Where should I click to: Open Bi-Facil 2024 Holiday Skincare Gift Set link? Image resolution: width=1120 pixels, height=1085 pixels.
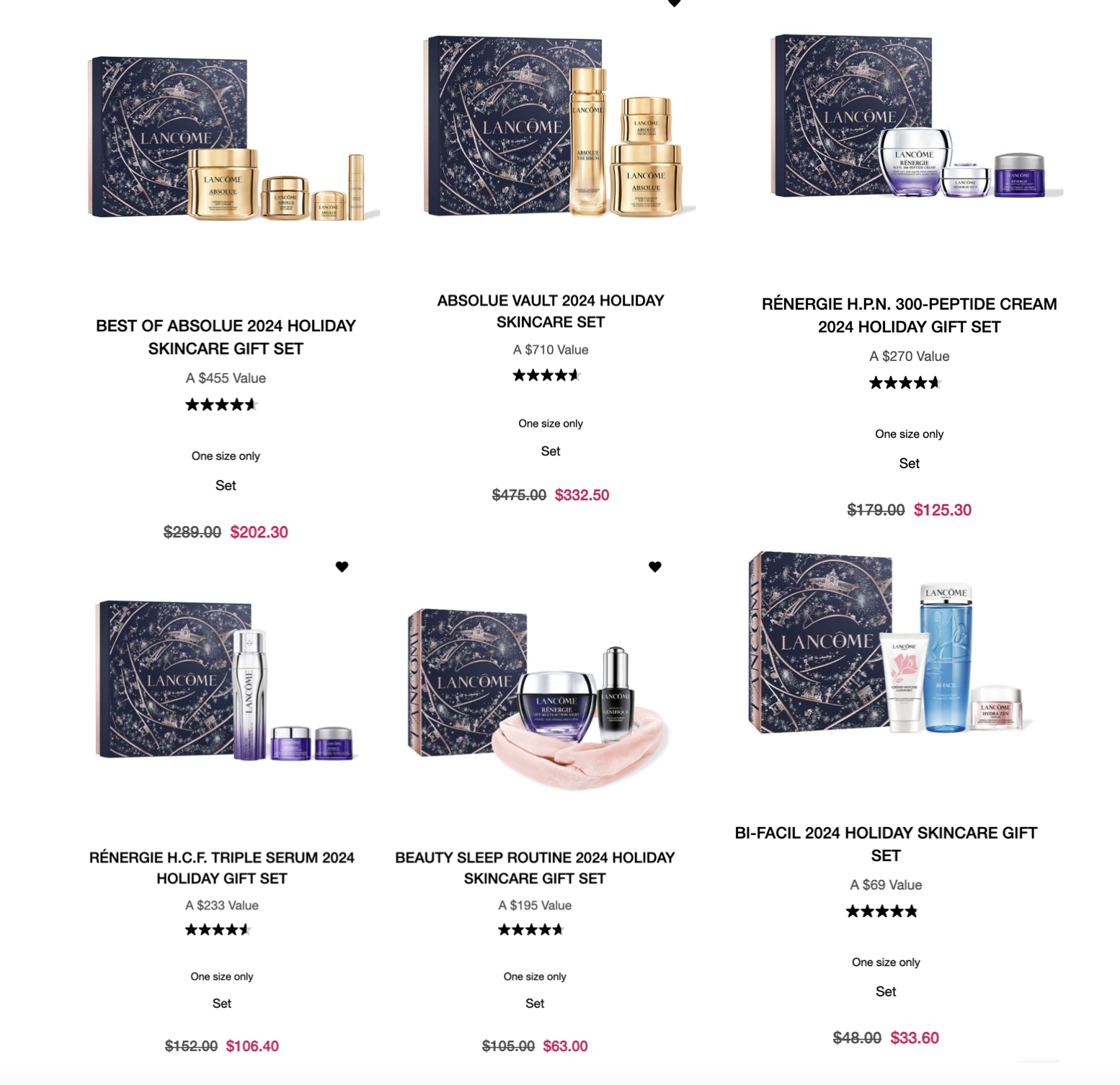886,844
